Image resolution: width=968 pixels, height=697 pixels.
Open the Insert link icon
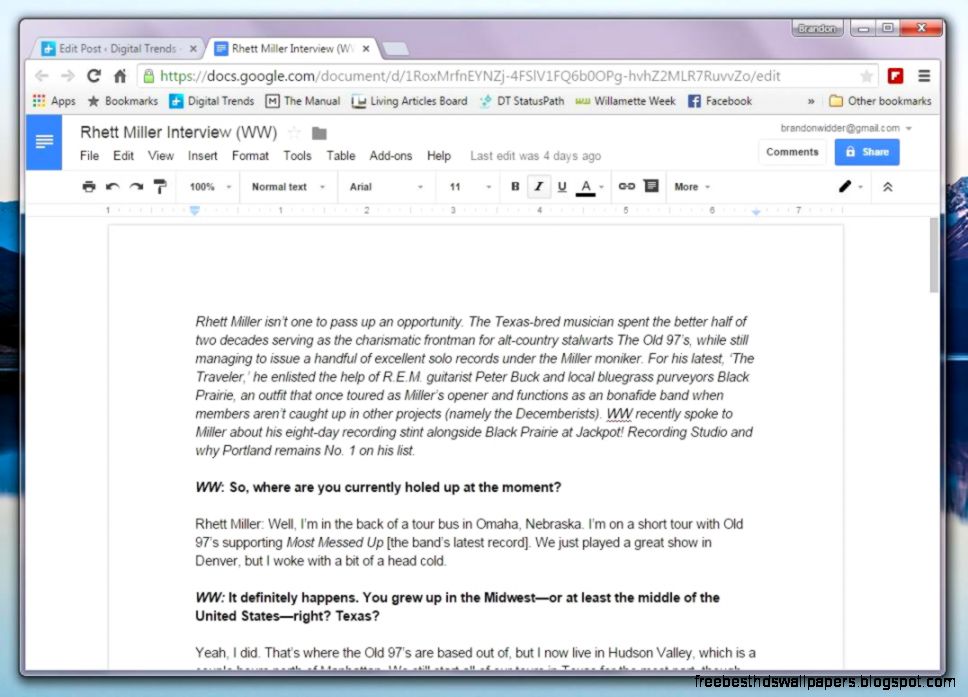(628, 187)
